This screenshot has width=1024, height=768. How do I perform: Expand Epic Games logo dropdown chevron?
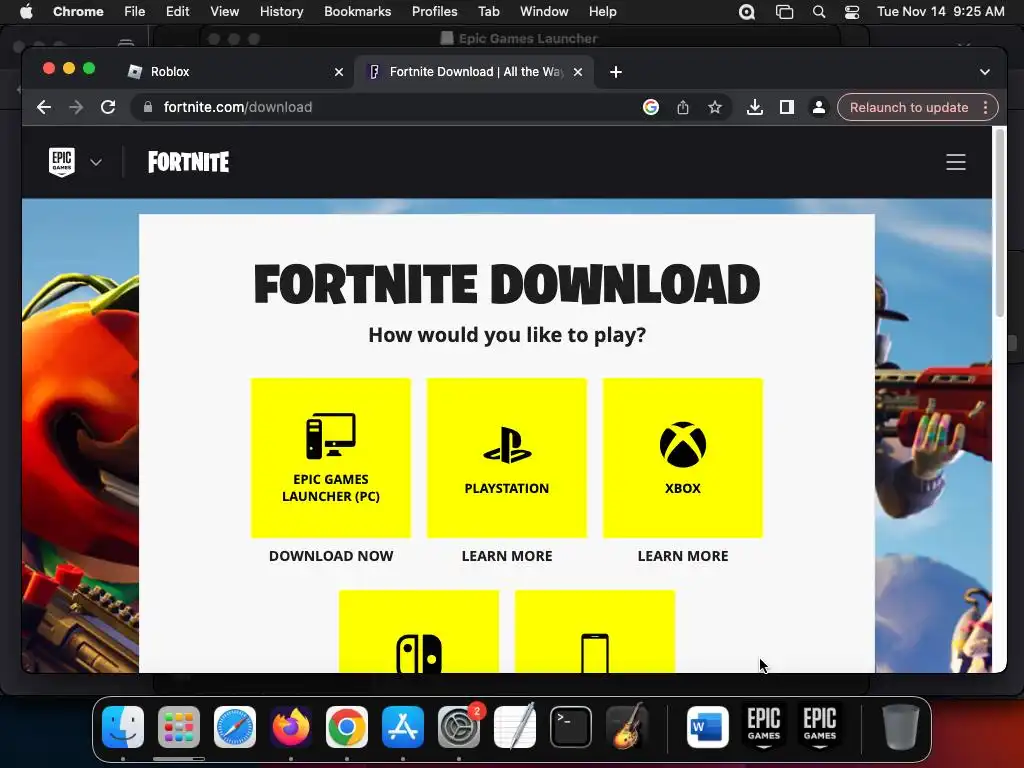click(x=96, y=162)
